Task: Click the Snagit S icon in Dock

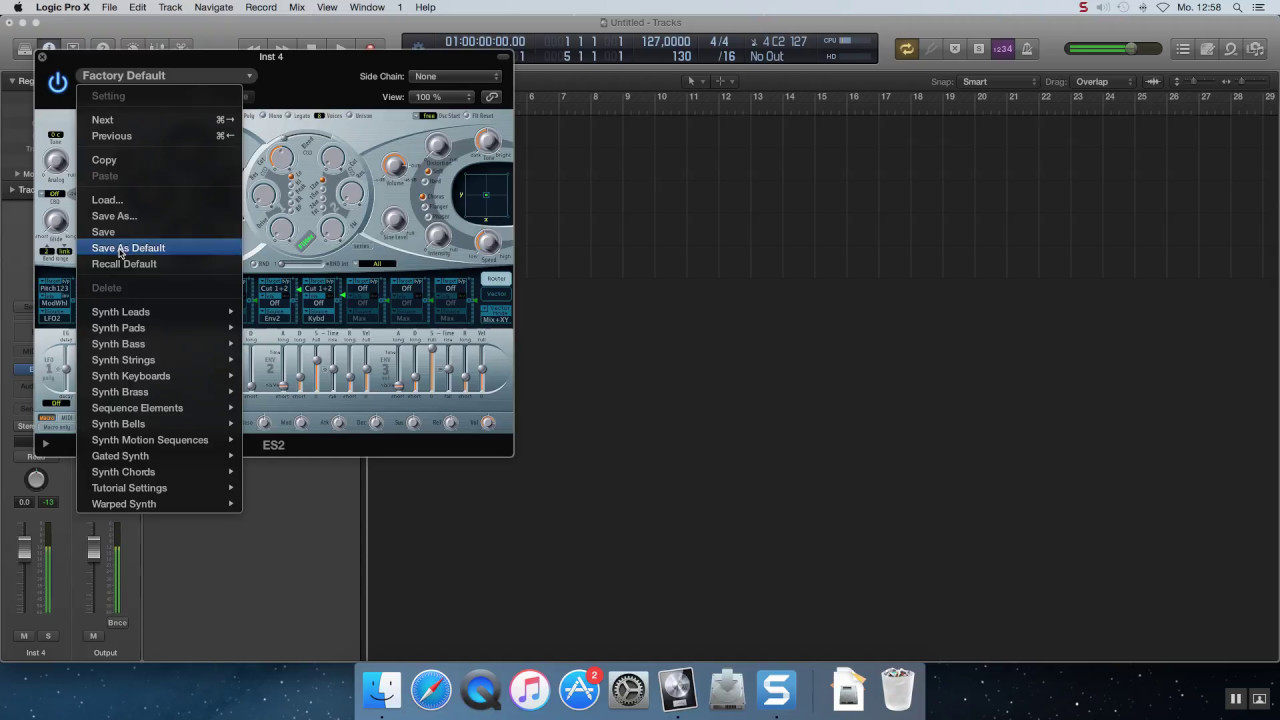Action: [x=776, y=690]
